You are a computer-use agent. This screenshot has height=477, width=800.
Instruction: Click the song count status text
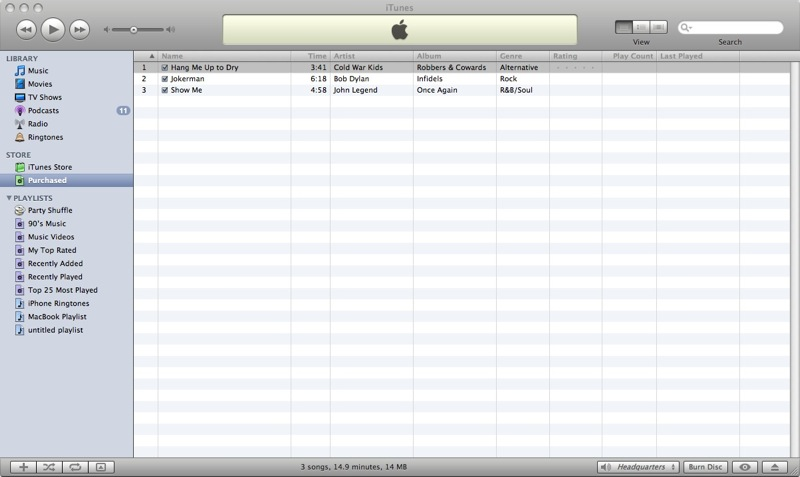tap(354, 467)
